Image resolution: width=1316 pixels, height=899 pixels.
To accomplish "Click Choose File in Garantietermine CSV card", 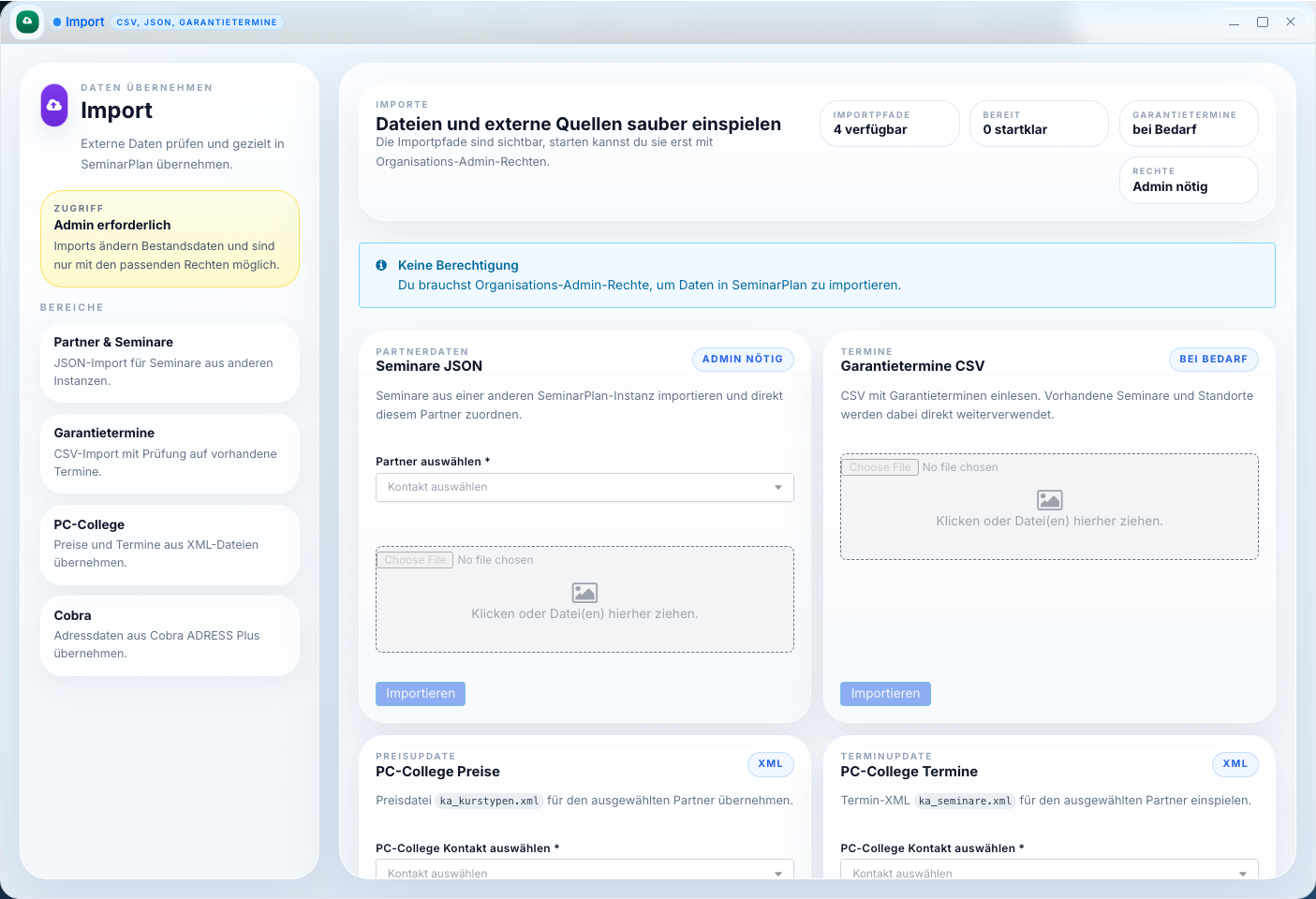I will click(x=880, y=467).
